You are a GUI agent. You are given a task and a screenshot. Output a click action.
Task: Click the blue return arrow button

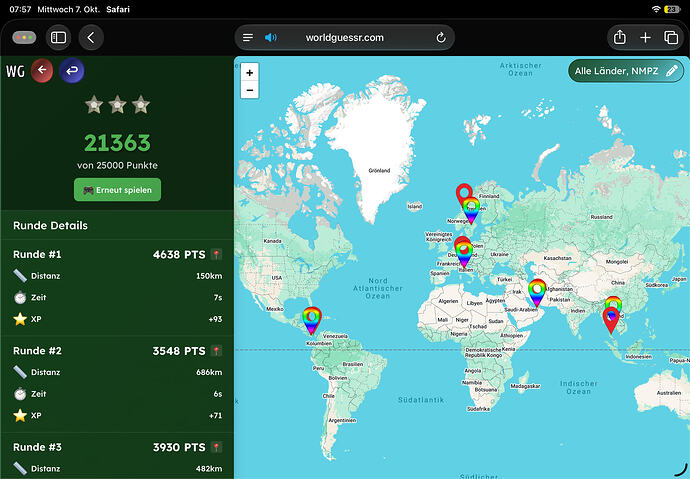(x=72, y=70)
